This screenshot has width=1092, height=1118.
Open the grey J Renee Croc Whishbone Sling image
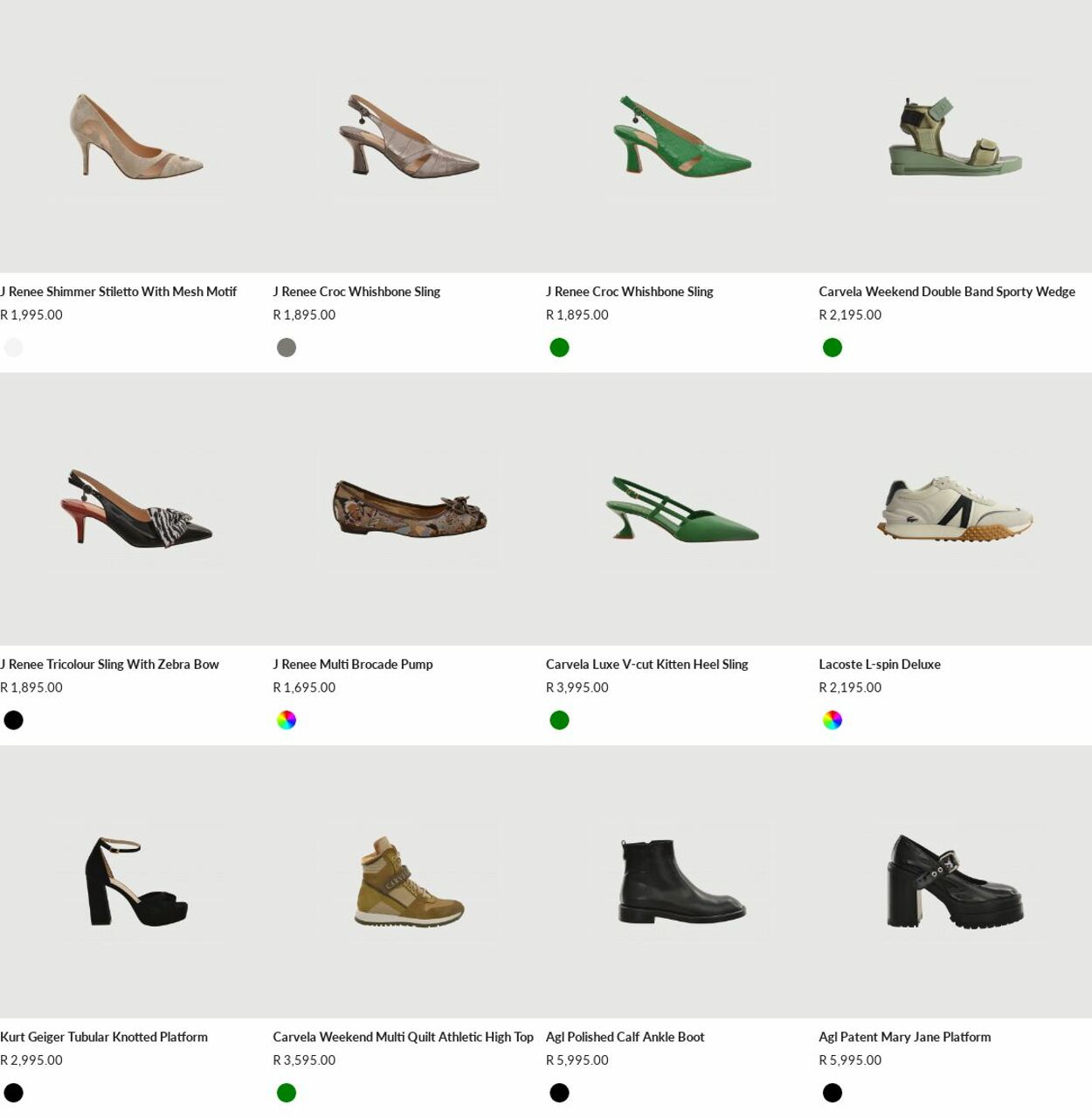(409, 136)
